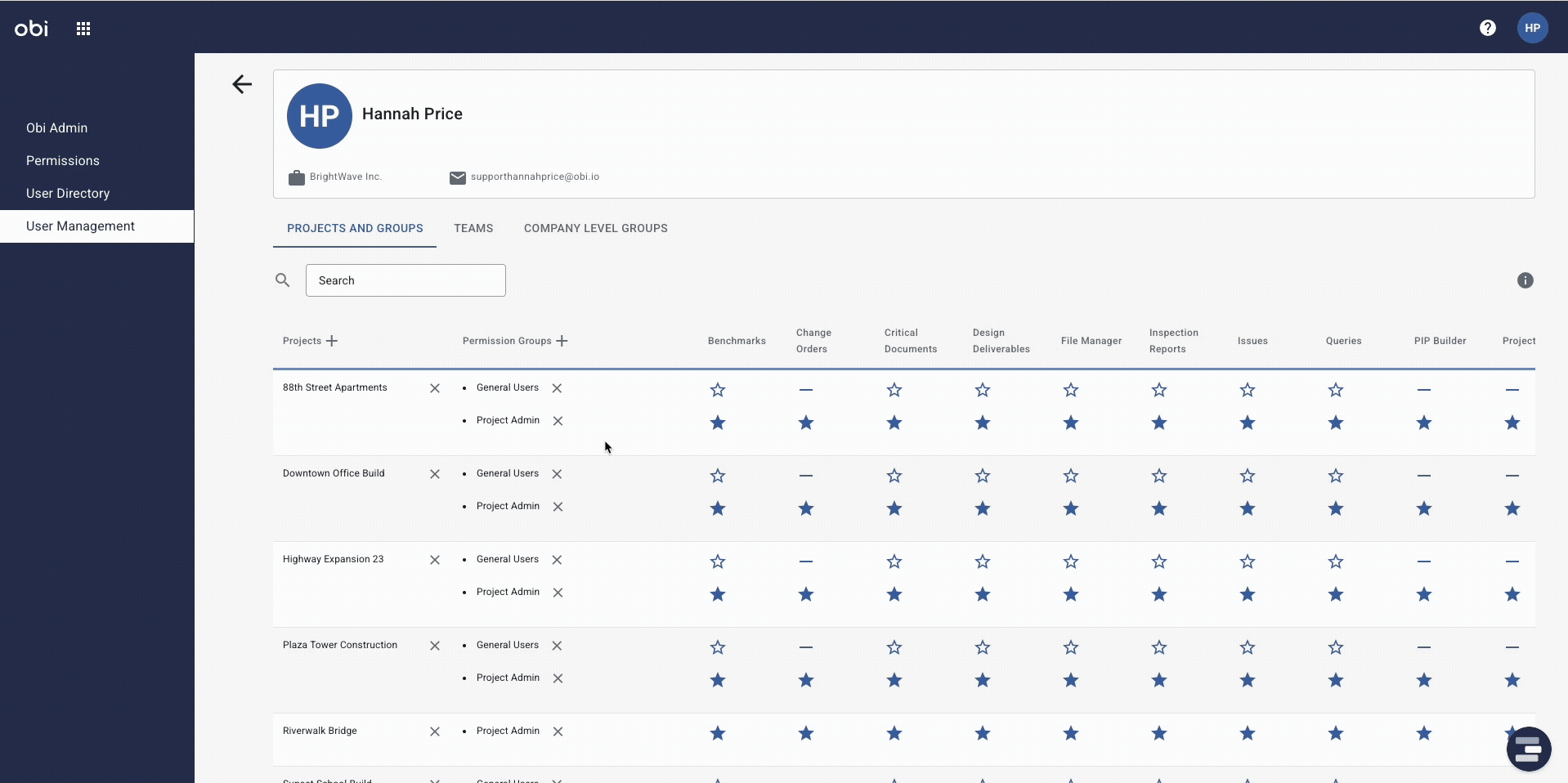This screenshot has width=1568, height=783.
Task: Click the Change Orders column header
Action: click(x=813, y=341)
